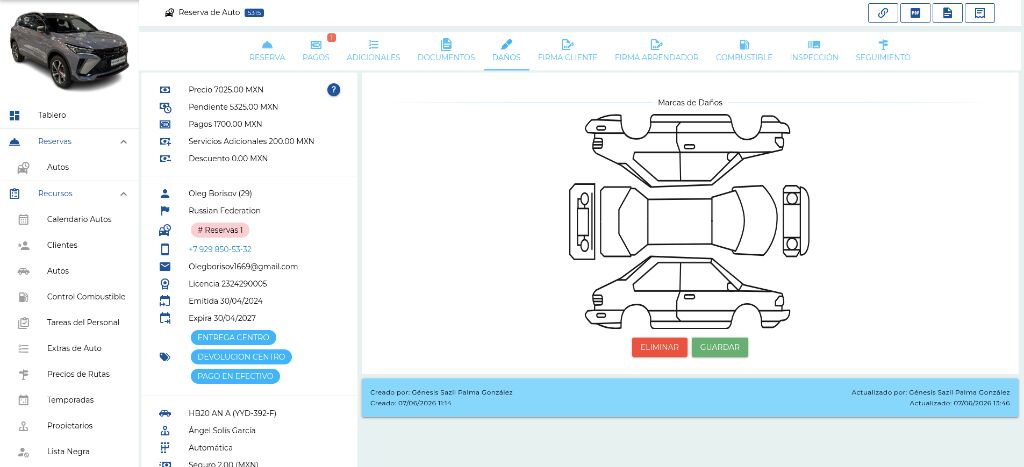Screen dimensions: 1024x467
Task: Open the PDF export icon button
Action: click(915, 13)
